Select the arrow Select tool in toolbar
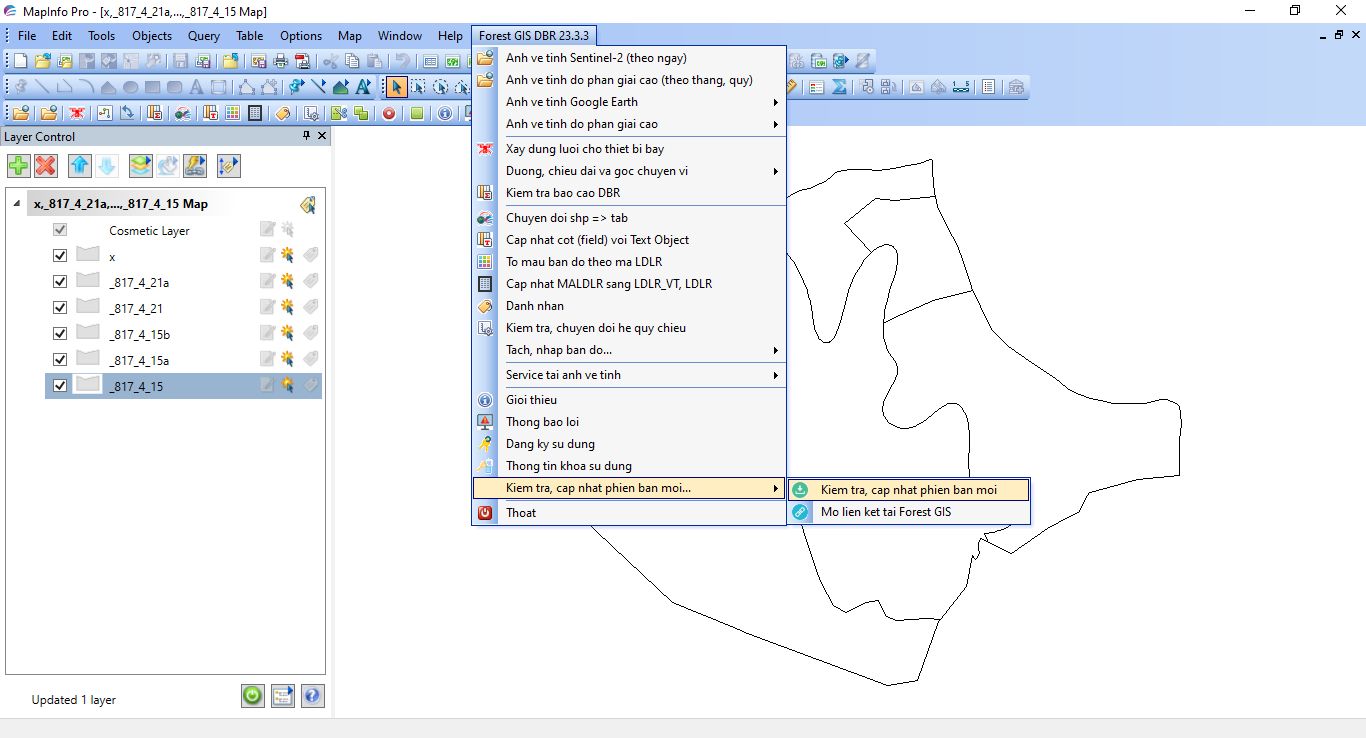The image size is (1366, 738). (x=397, y=87)
